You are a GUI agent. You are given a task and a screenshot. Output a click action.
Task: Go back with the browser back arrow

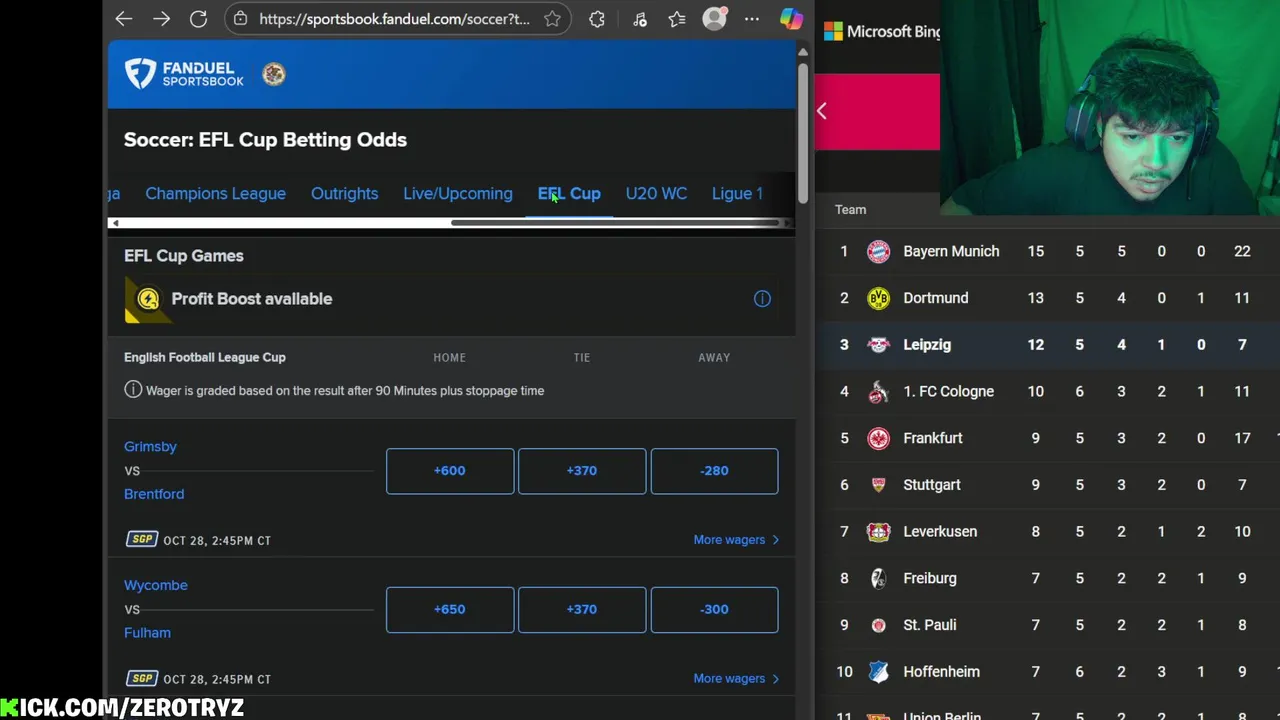pos(124,18)
